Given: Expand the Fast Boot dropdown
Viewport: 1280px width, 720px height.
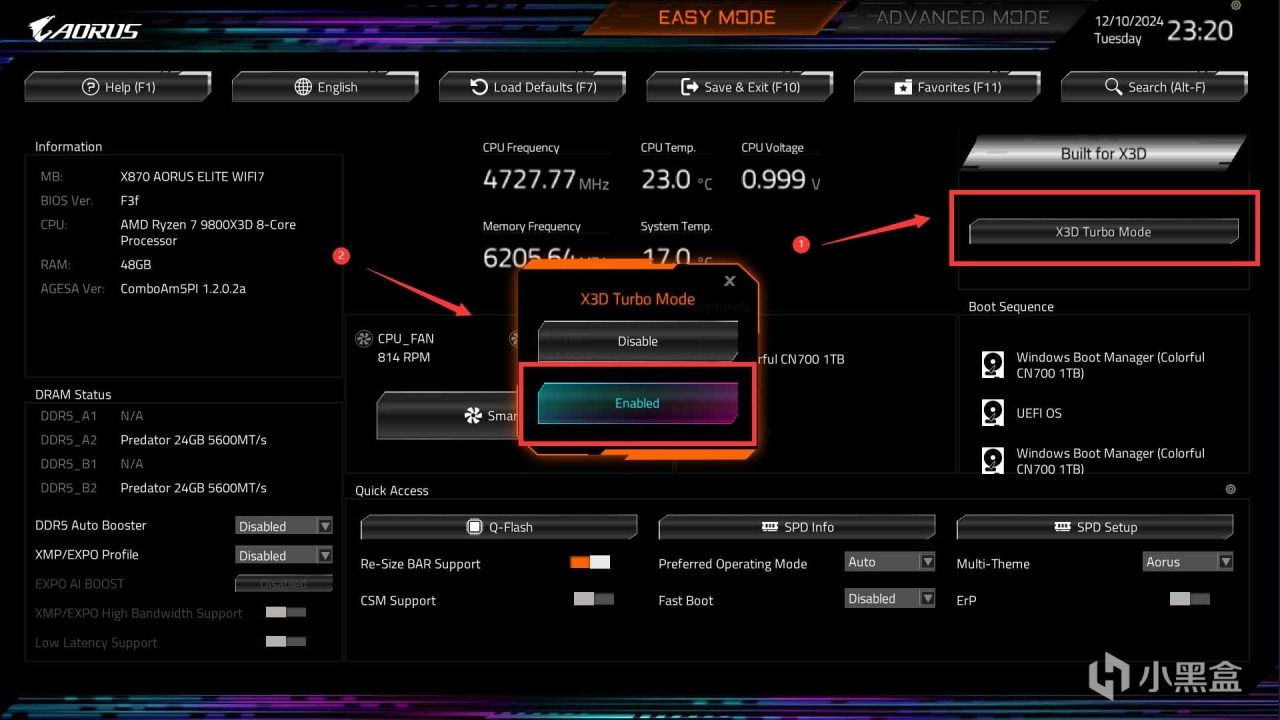Looking at the screenshot, I should (890, 599).
